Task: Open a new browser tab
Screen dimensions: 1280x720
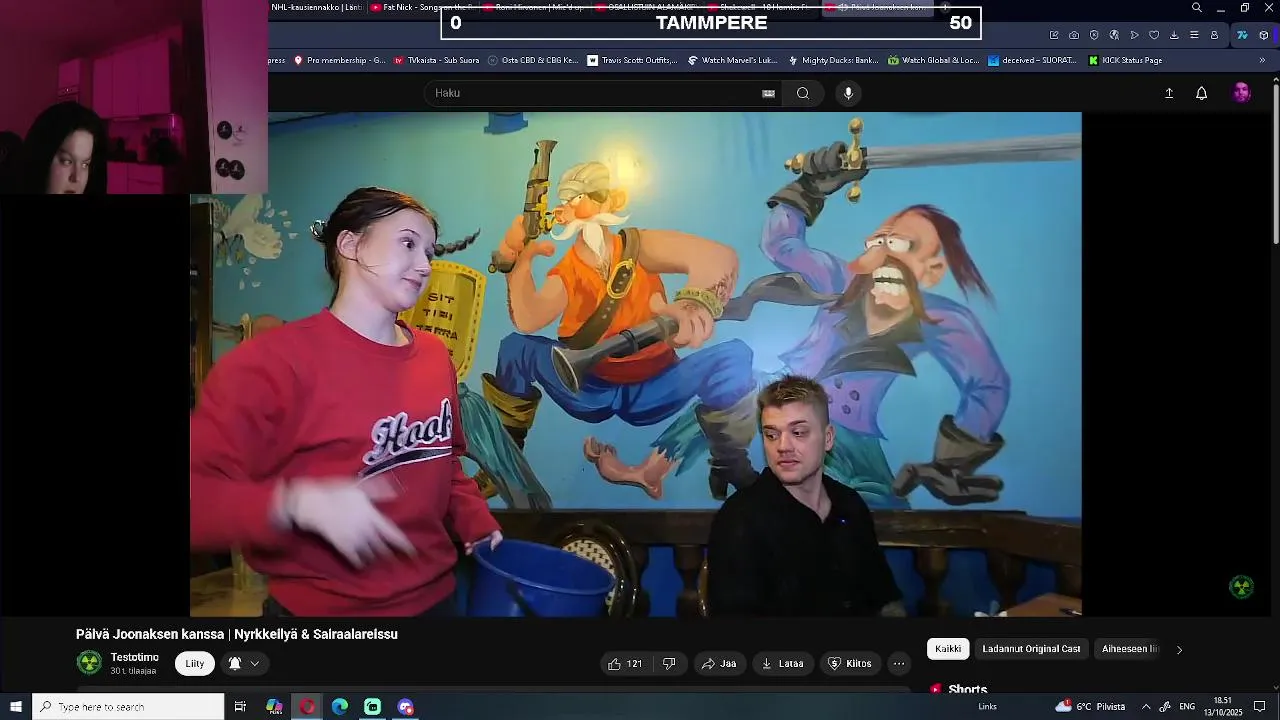Action: point(945,7)
